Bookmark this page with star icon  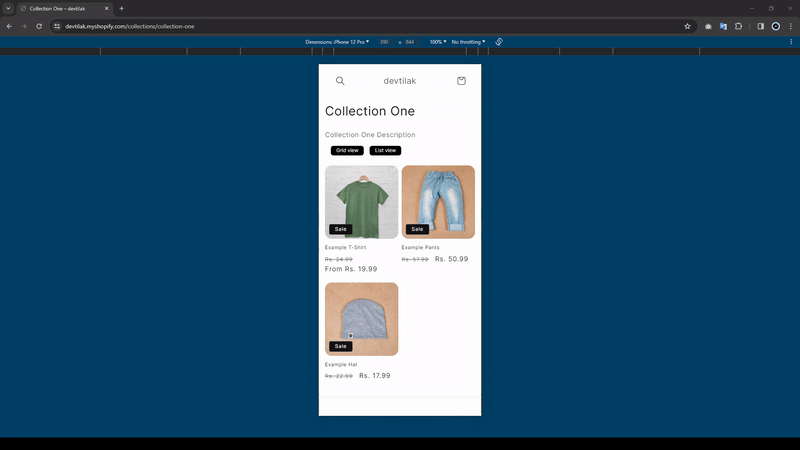click(687, 26)
